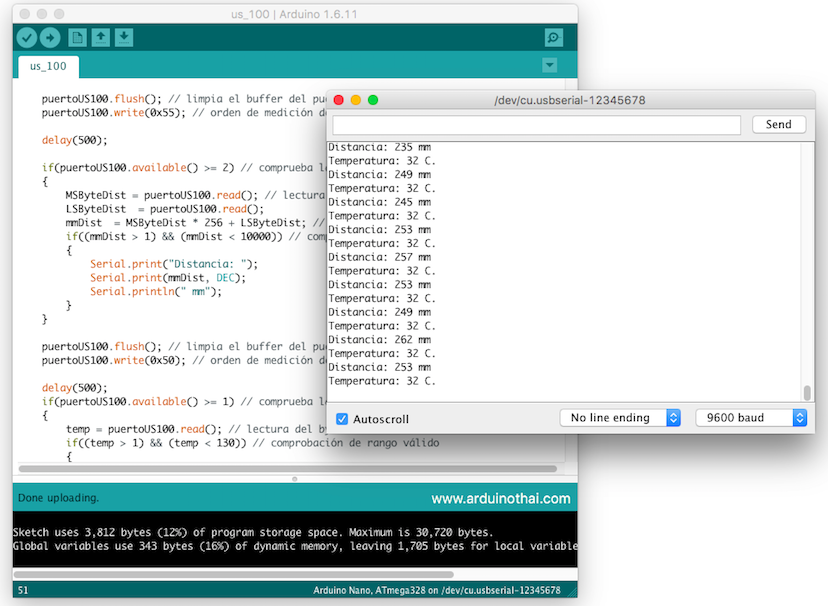Maximize serial monitor with green button

pyautogui.click(x=373, y=100)
